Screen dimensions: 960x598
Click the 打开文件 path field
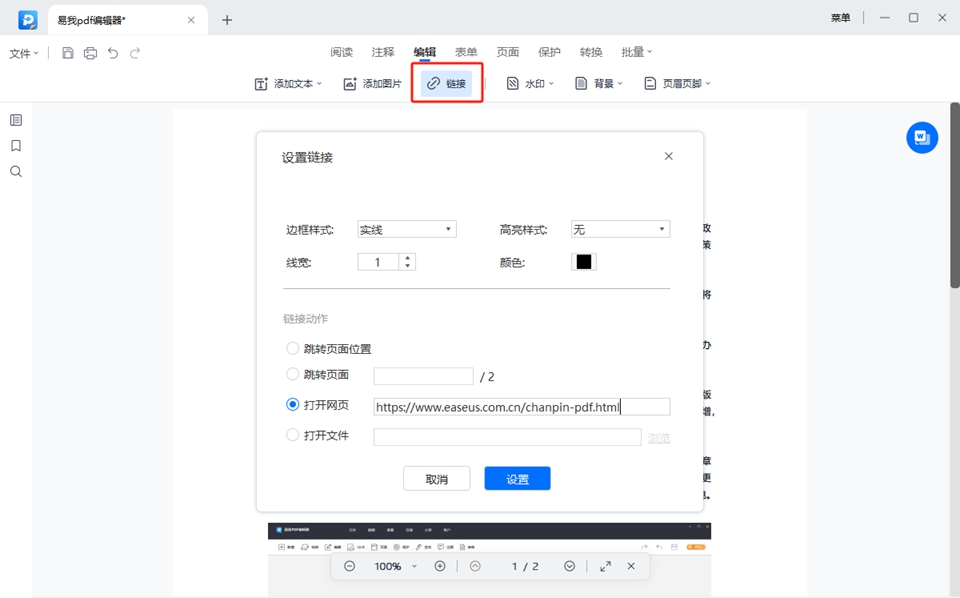(x=507, y=437)
